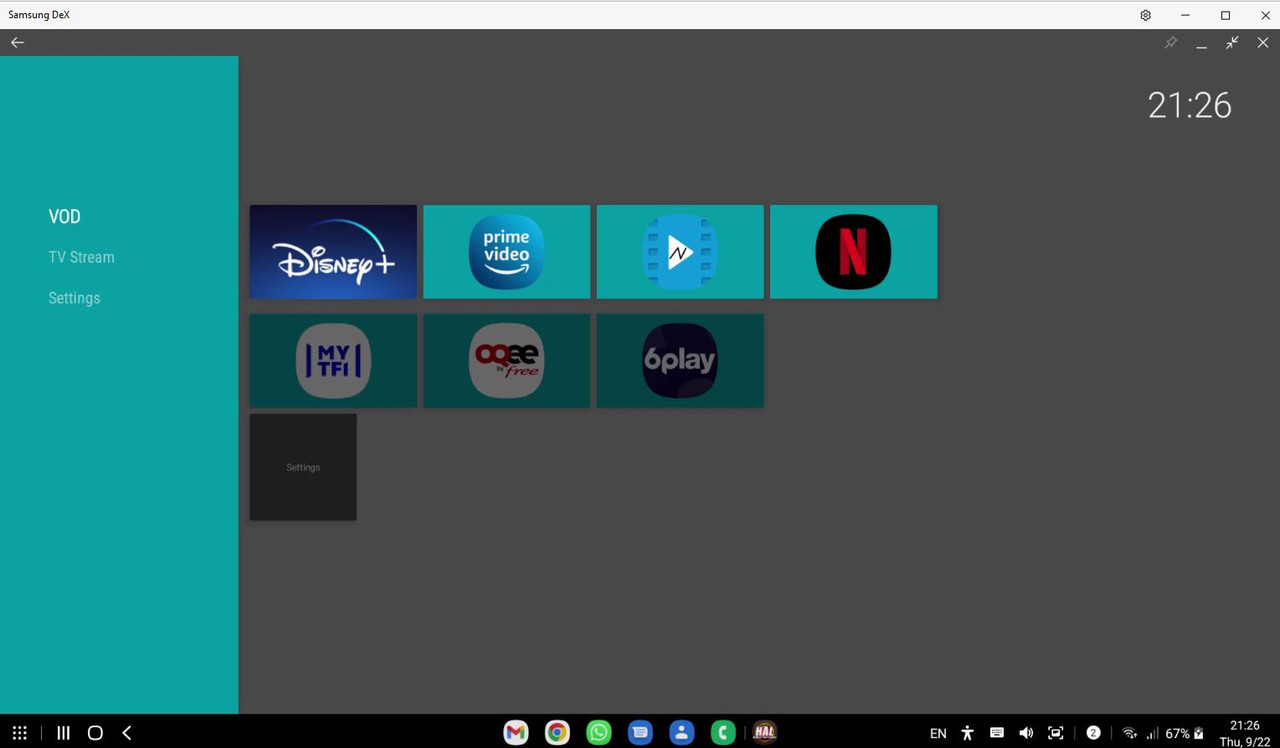
Task: Open Settings from the sidebar menu
Action: pyautogui.click(x=75, y=298)
